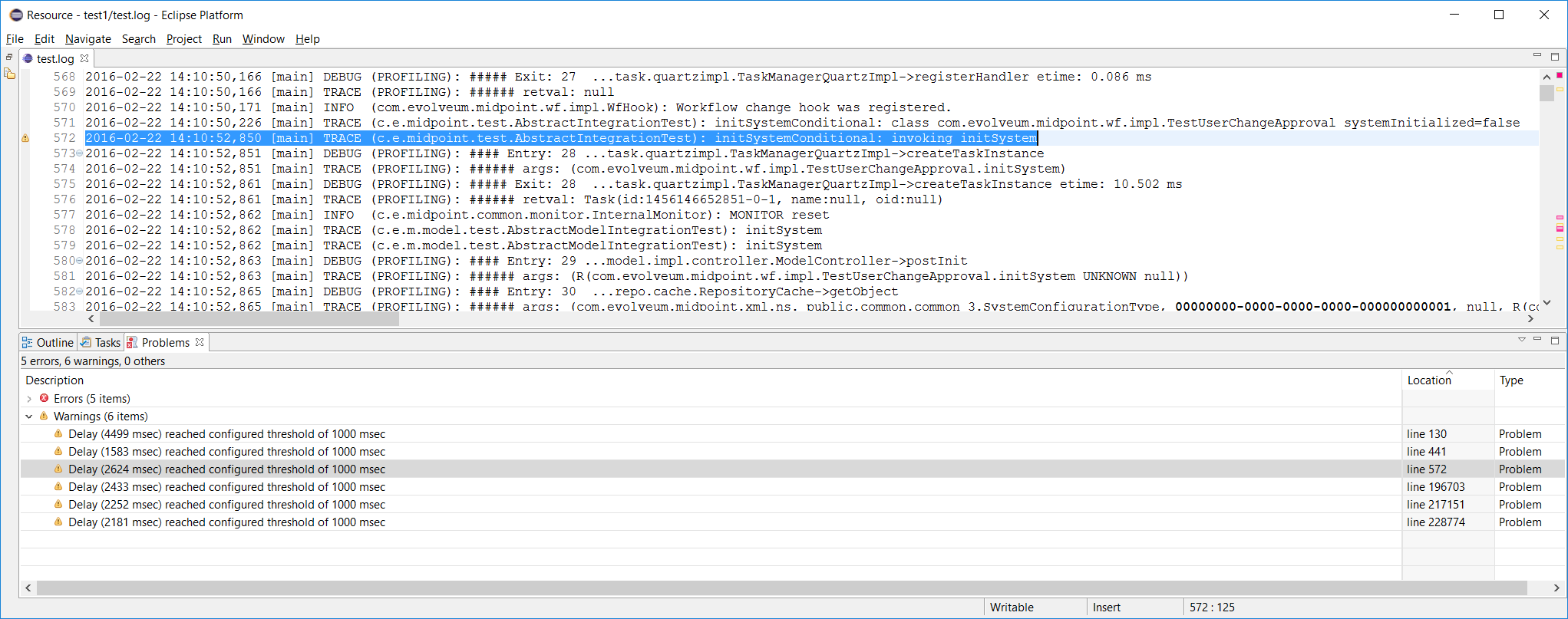Click the editor horizontal scrollbar thumb
Image resolution: width=1568 pixels, height=619 pixels.
(x=246, y=319)
